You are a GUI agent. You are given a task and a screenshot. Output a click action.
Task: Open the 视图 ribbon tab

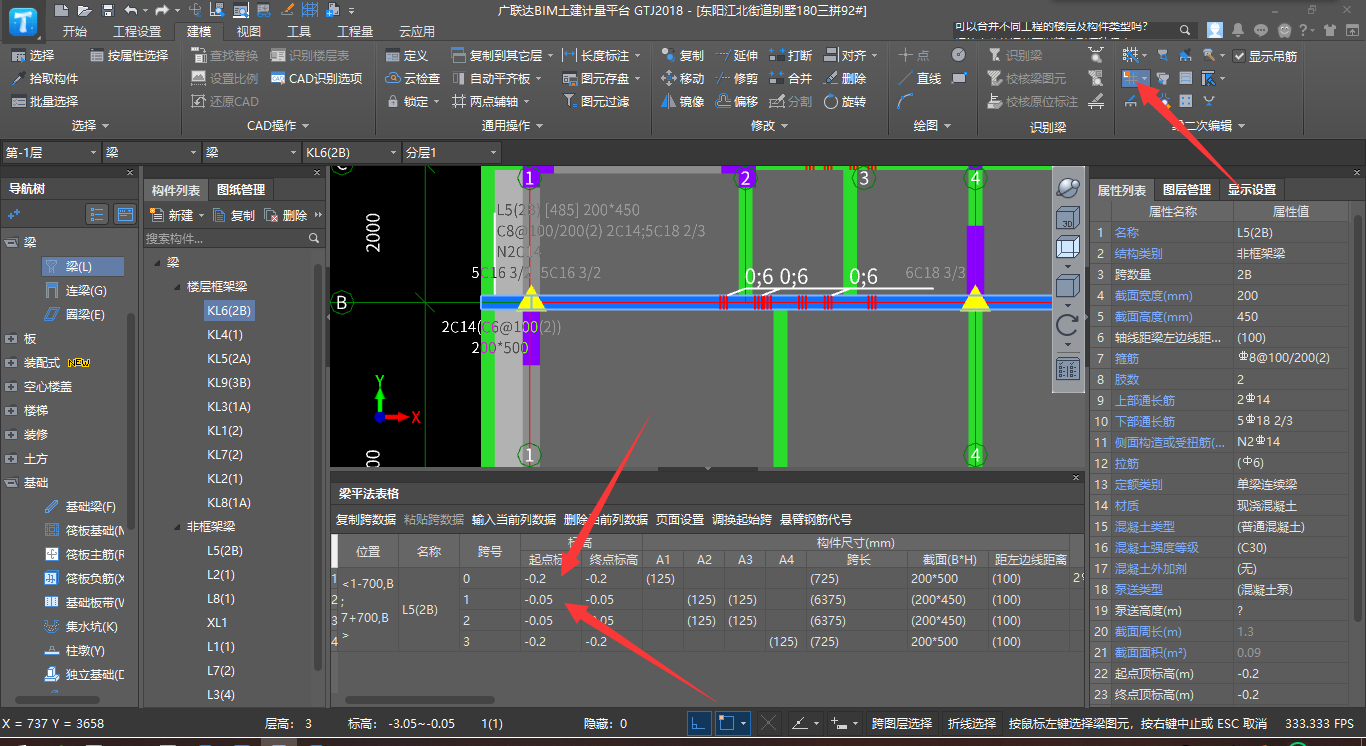click(248, 31)
